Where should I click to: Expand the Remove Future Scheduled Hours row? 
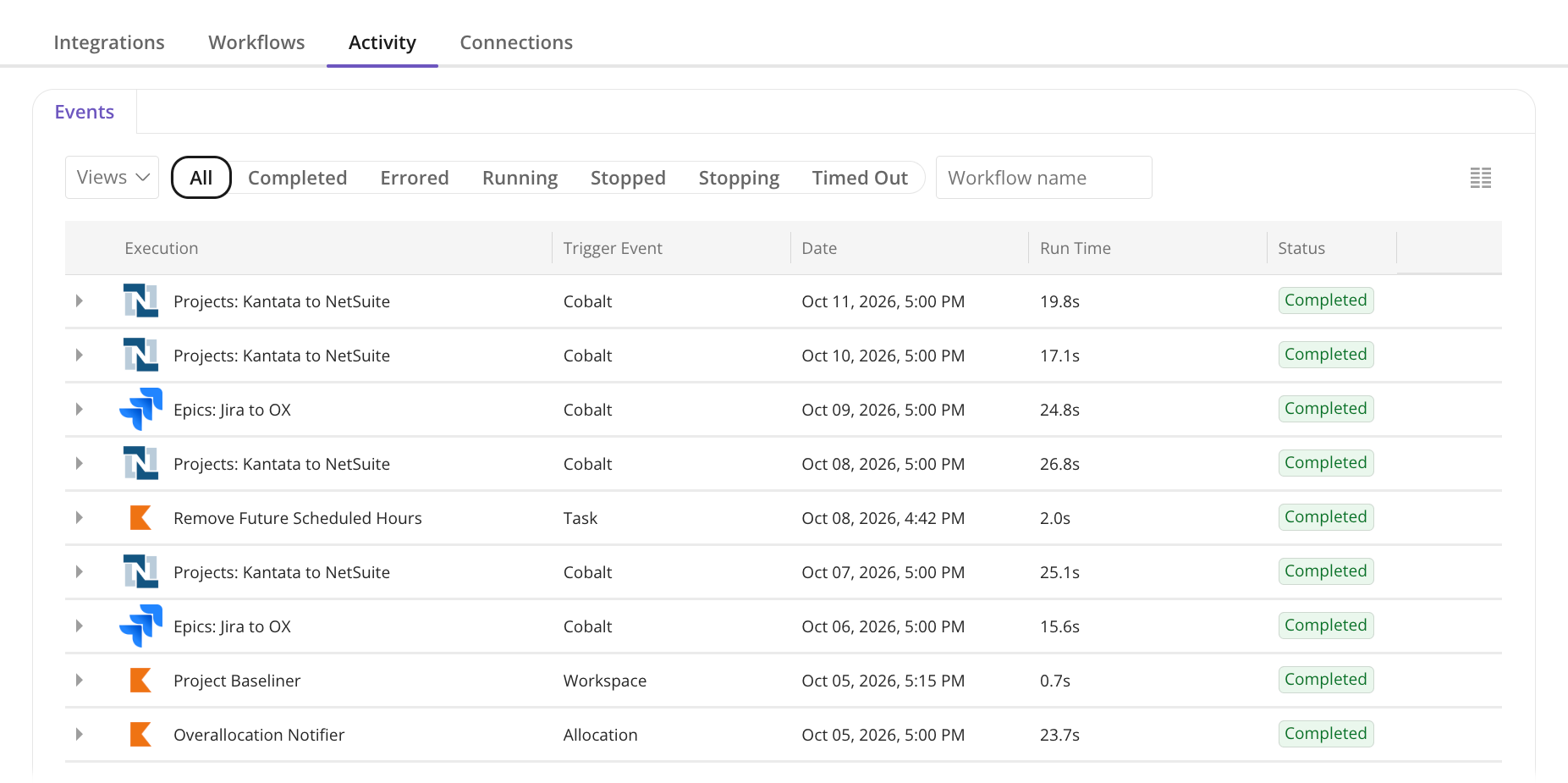79,518
